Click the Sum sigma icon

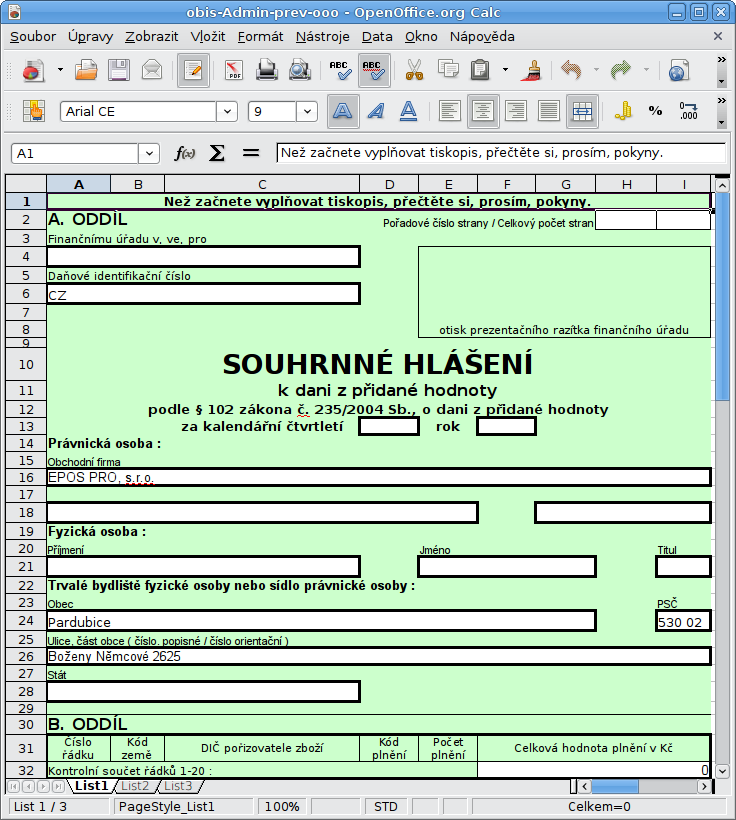coord(217,153)
